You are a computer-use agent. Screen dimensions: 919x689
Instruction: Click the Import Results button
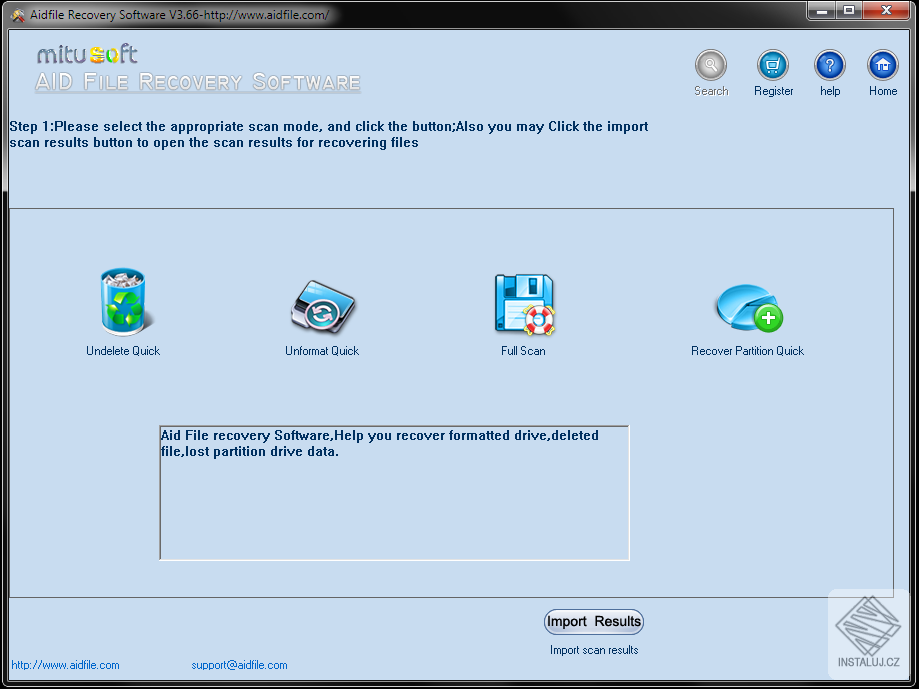[593, 621]
